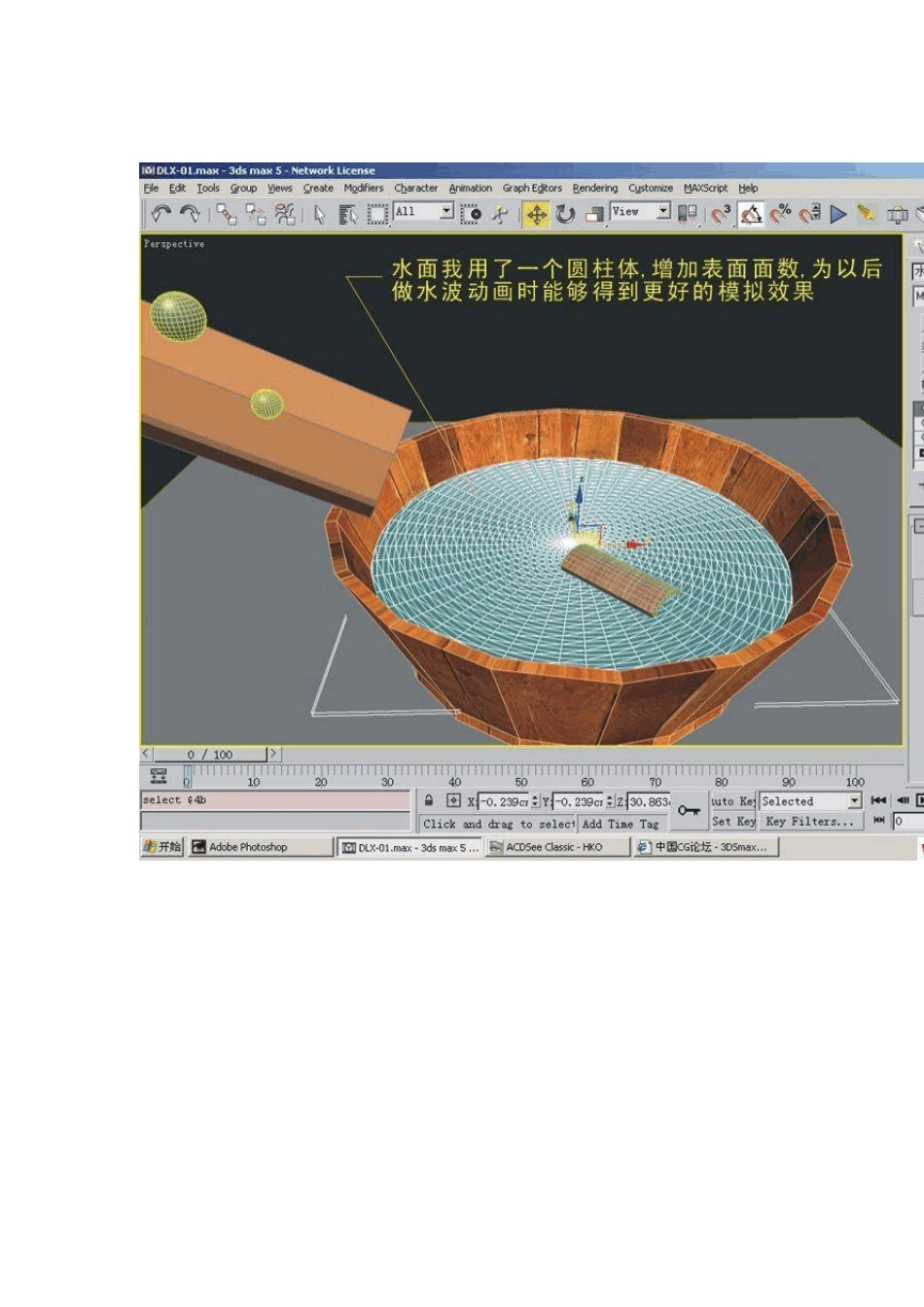This screenshot has height=1307, width=924.
Task: Open the Rendering menu
Action: pyautogui.click(x=595, y=188)
